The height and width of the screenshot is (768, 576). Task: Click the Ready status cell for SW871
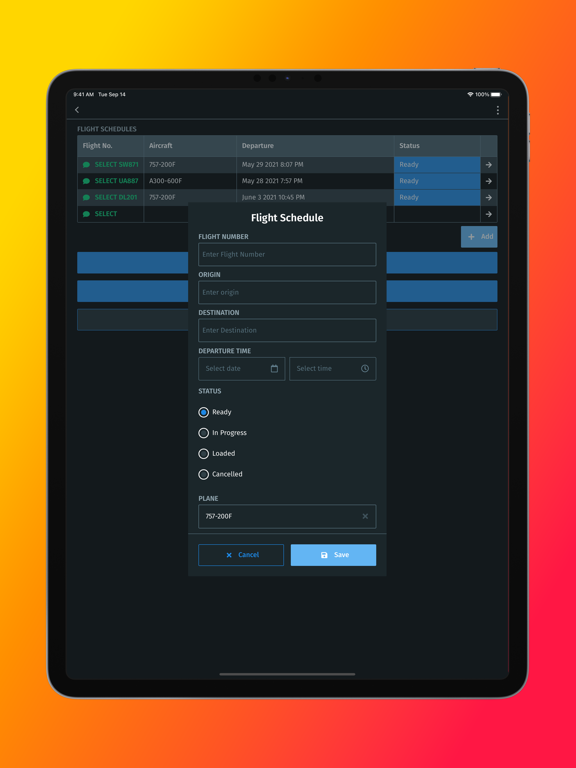[437, 165]
